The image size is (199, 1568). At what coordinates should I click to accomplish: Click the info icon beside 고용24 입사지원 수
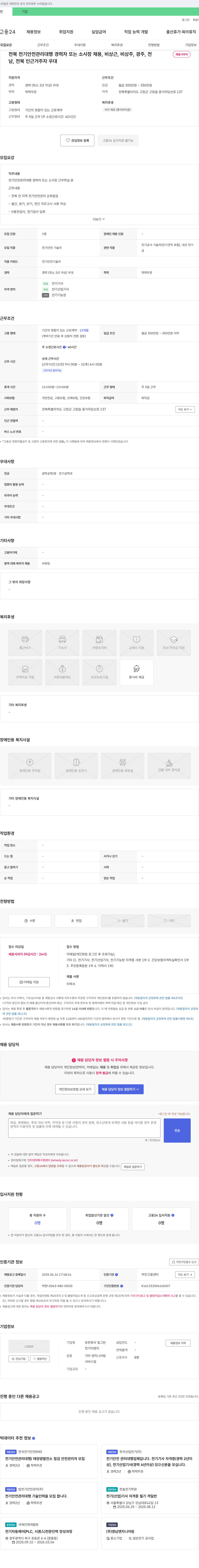point(173,1215)
